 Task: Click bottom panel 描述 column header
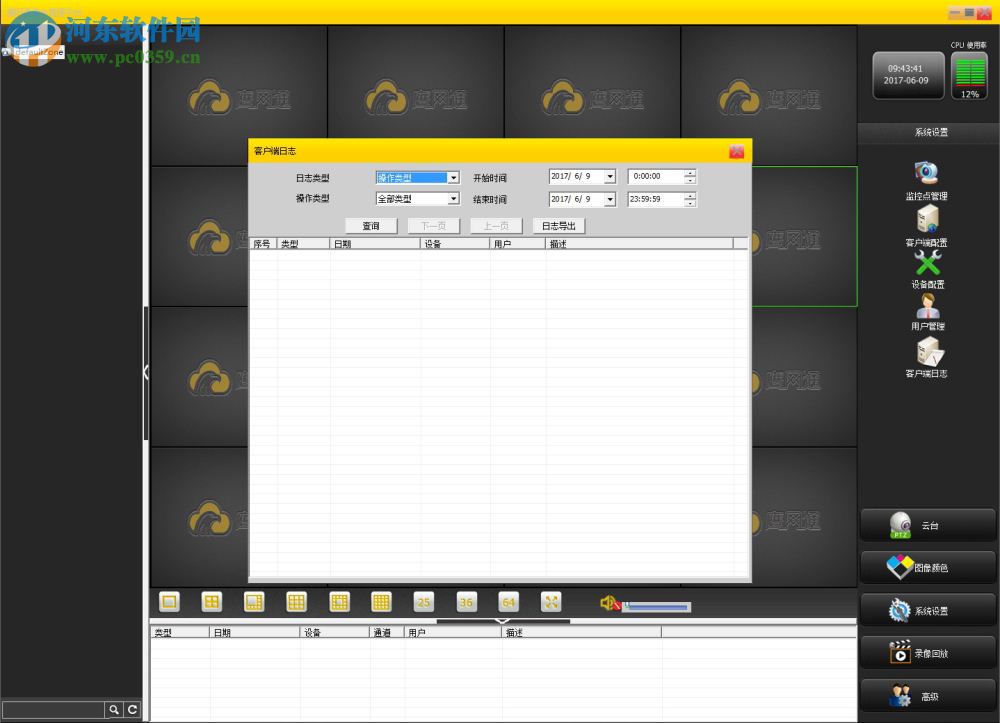582,632
